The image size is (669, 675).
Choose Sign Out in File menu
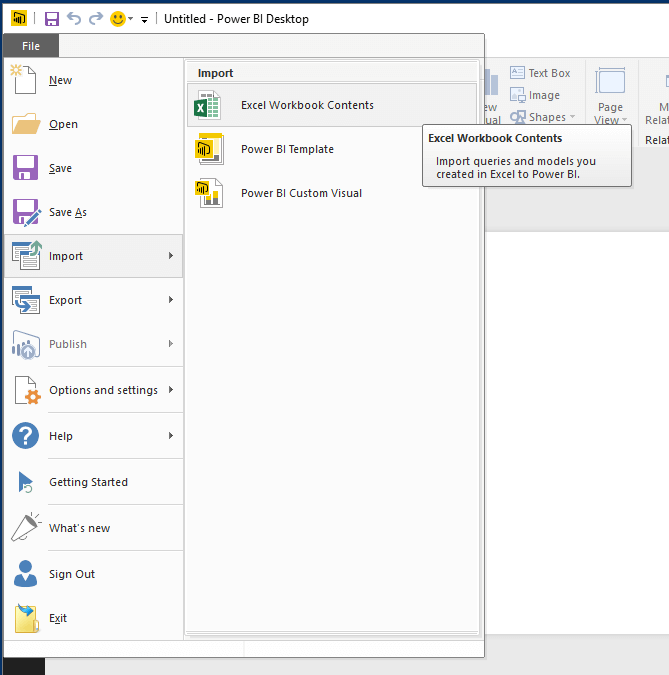point(93,574)
